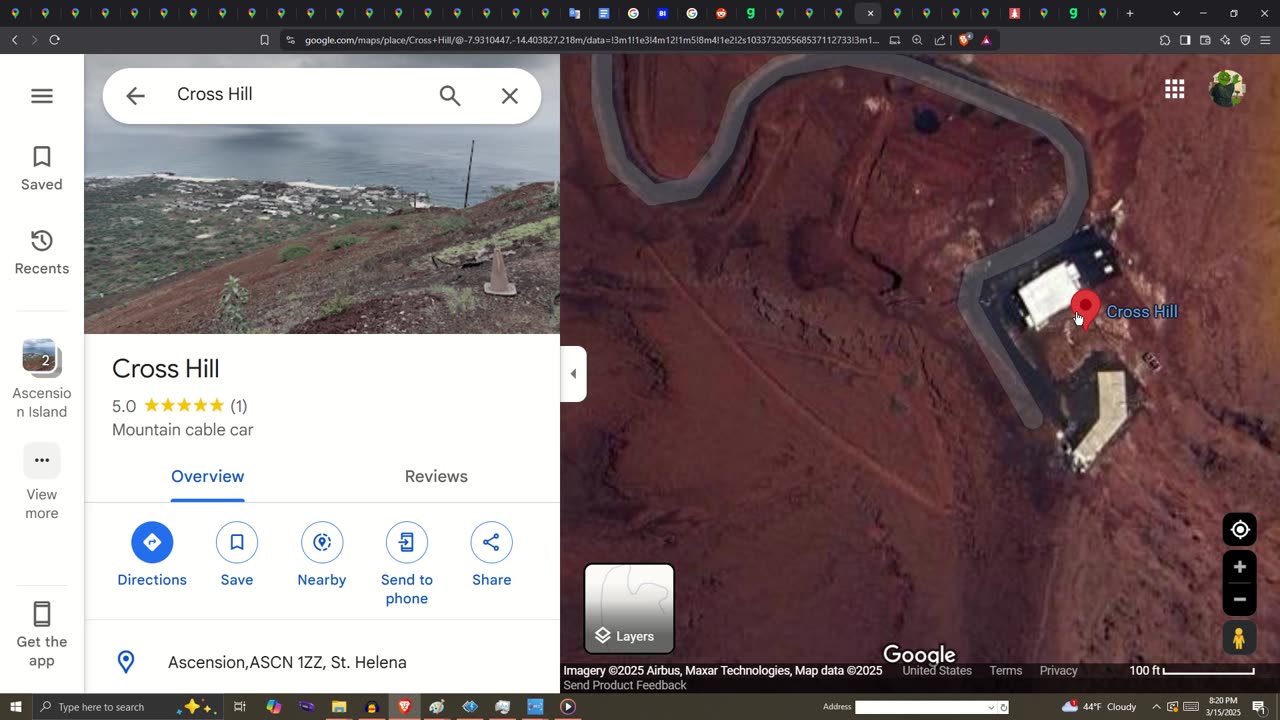Switch to the Reviews tab
1280x720 pixels.
436,477
